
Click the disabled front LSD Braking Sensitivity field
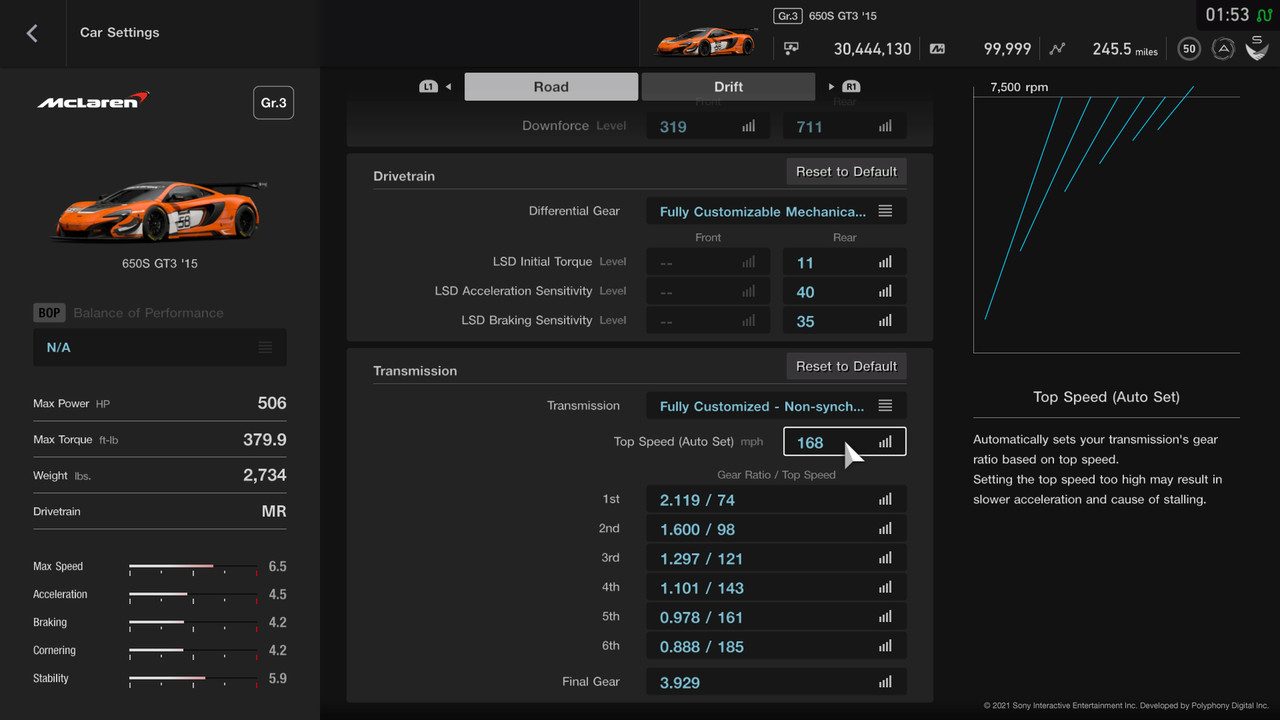pos(708,321)
